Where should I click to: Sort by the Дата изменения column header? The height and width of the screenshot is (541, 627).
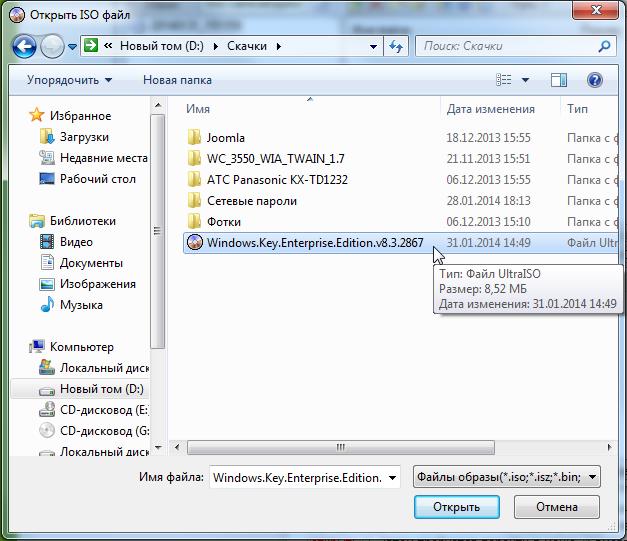(490, 109)
